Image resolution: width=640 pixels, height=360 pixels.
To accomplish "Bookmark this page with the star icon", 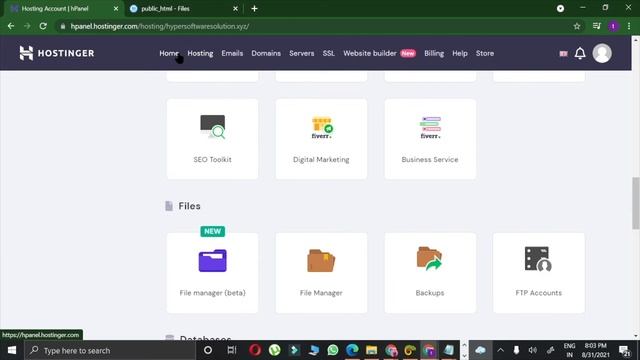I will (577, 26).
